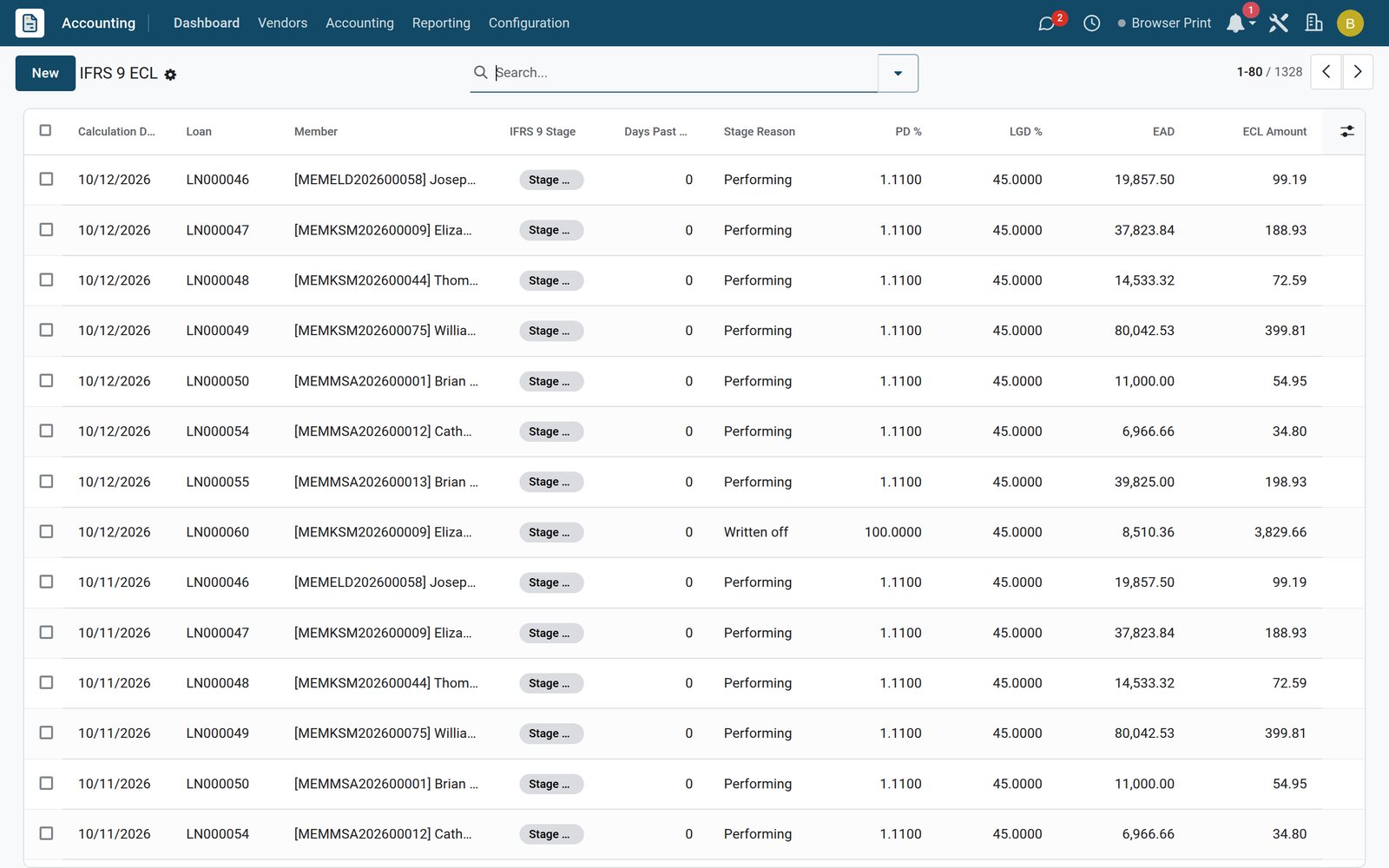This screenshot has height=868, width=1389.
Task: Tick checkbox for 10/12/2026 LN000049 row
Action: [x=46, y=330]
